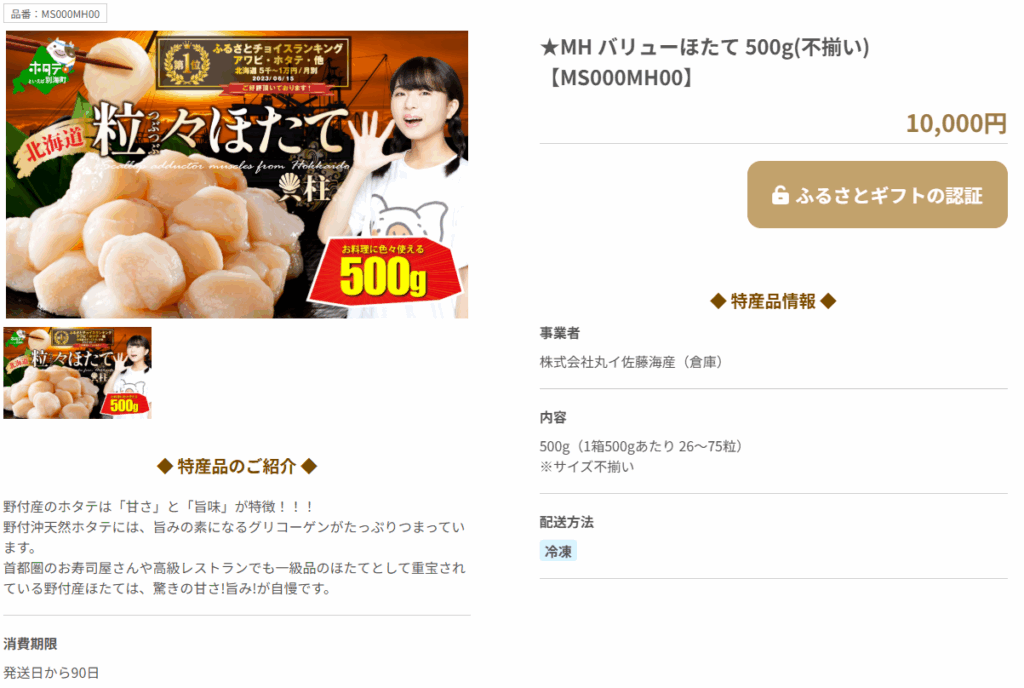Image resolution: width=1024 pixels, height=688 pixels.
Task: Click the ふるさとギフトの認証 button
Action: point(876,195)
